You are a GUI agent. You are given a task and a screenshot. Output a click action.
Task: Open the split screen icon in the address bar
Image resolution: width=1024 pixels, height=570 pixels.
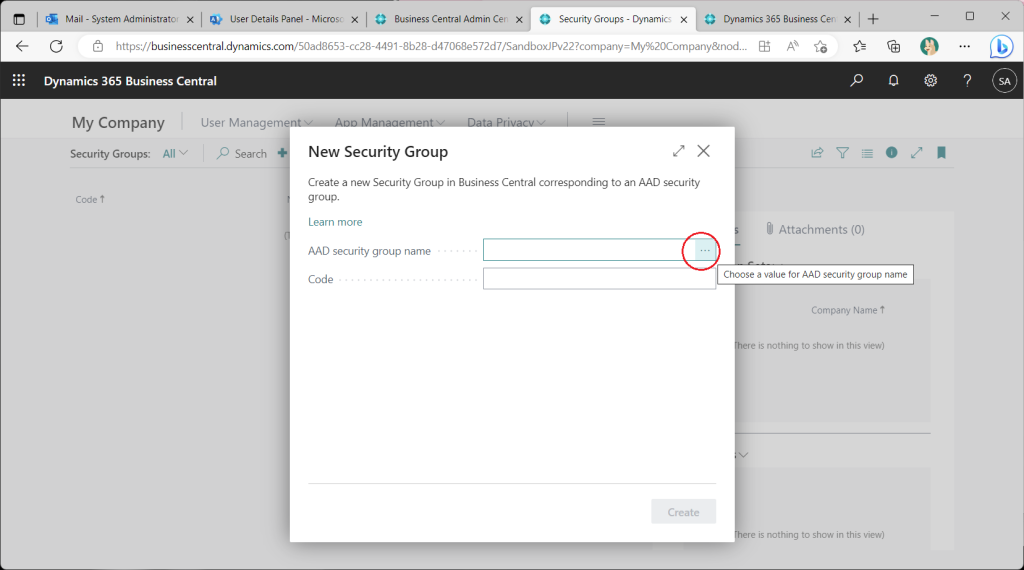click(x=764, y=46)
